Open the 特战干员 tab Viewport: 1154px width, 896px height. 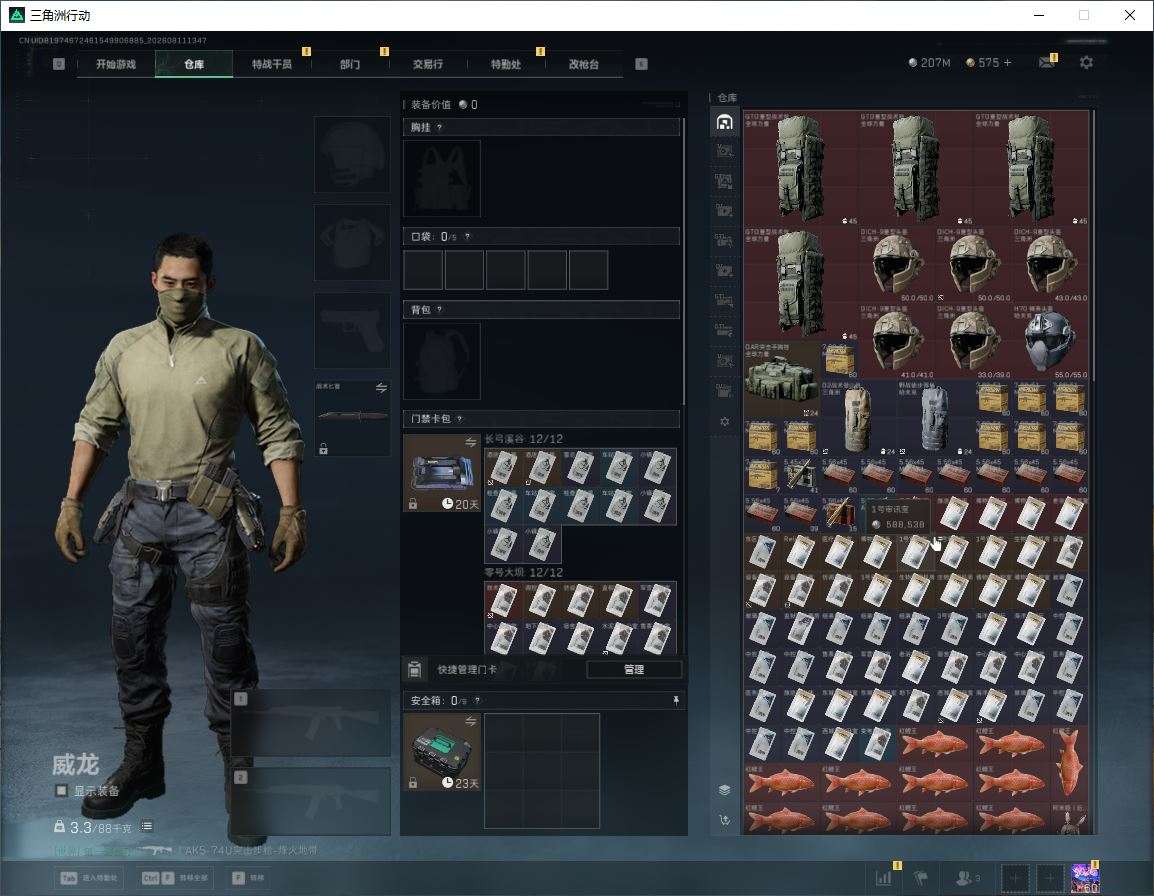(272, 64)
